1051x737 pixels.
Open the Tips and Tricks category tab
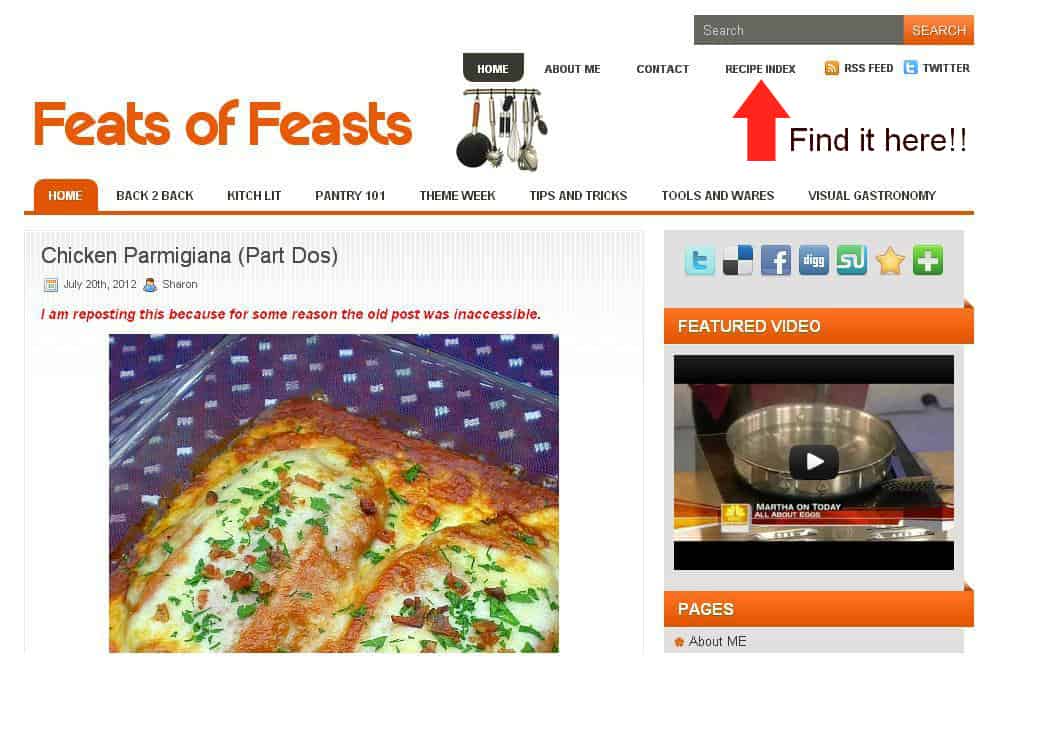(578, 196)
